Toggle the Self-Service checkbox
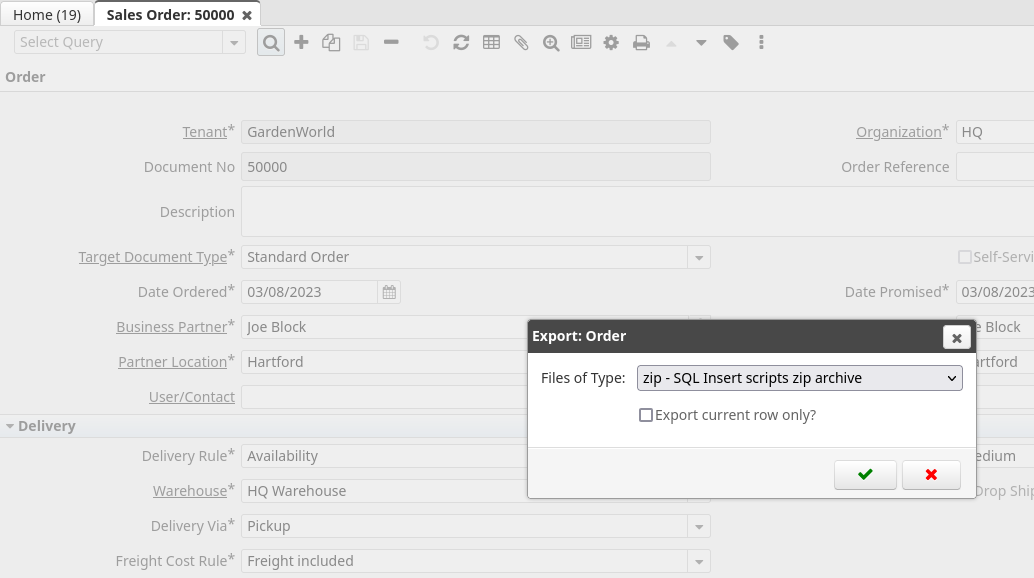 point(964,257)
